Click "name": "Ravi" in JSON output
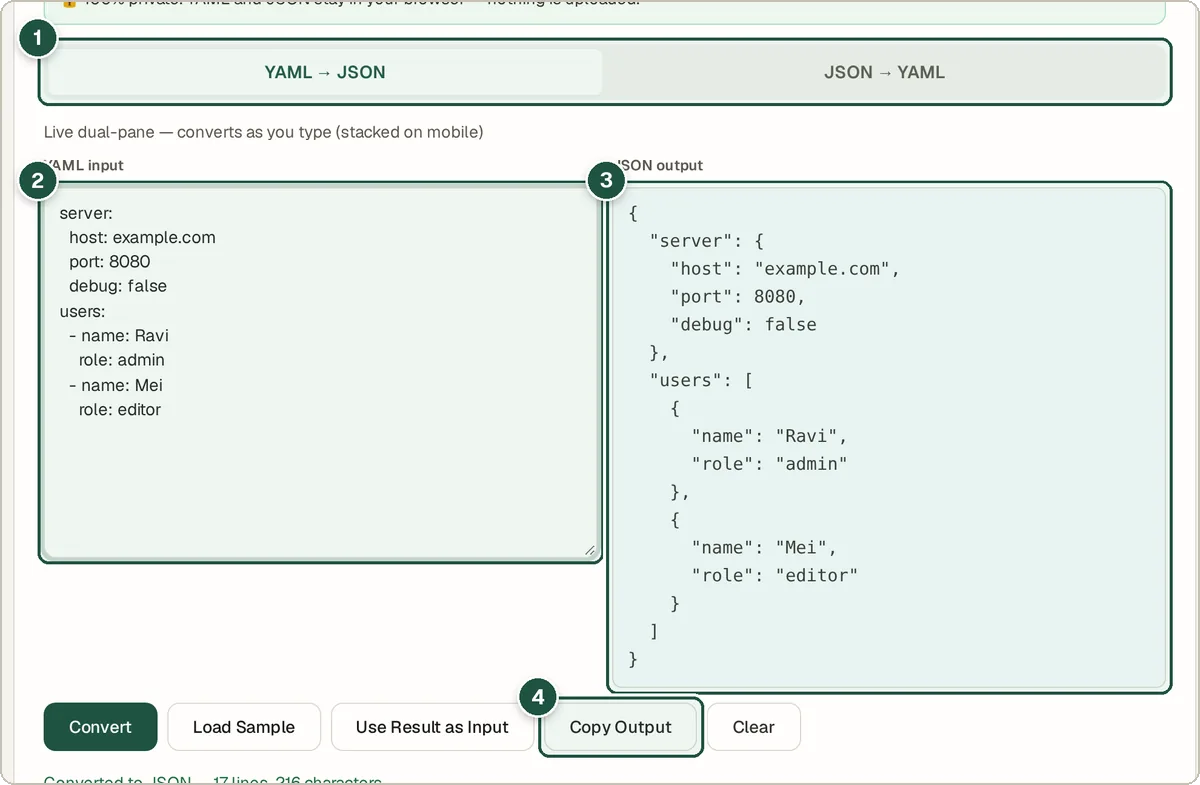1200x785 pixels. [x=770, y=437]
